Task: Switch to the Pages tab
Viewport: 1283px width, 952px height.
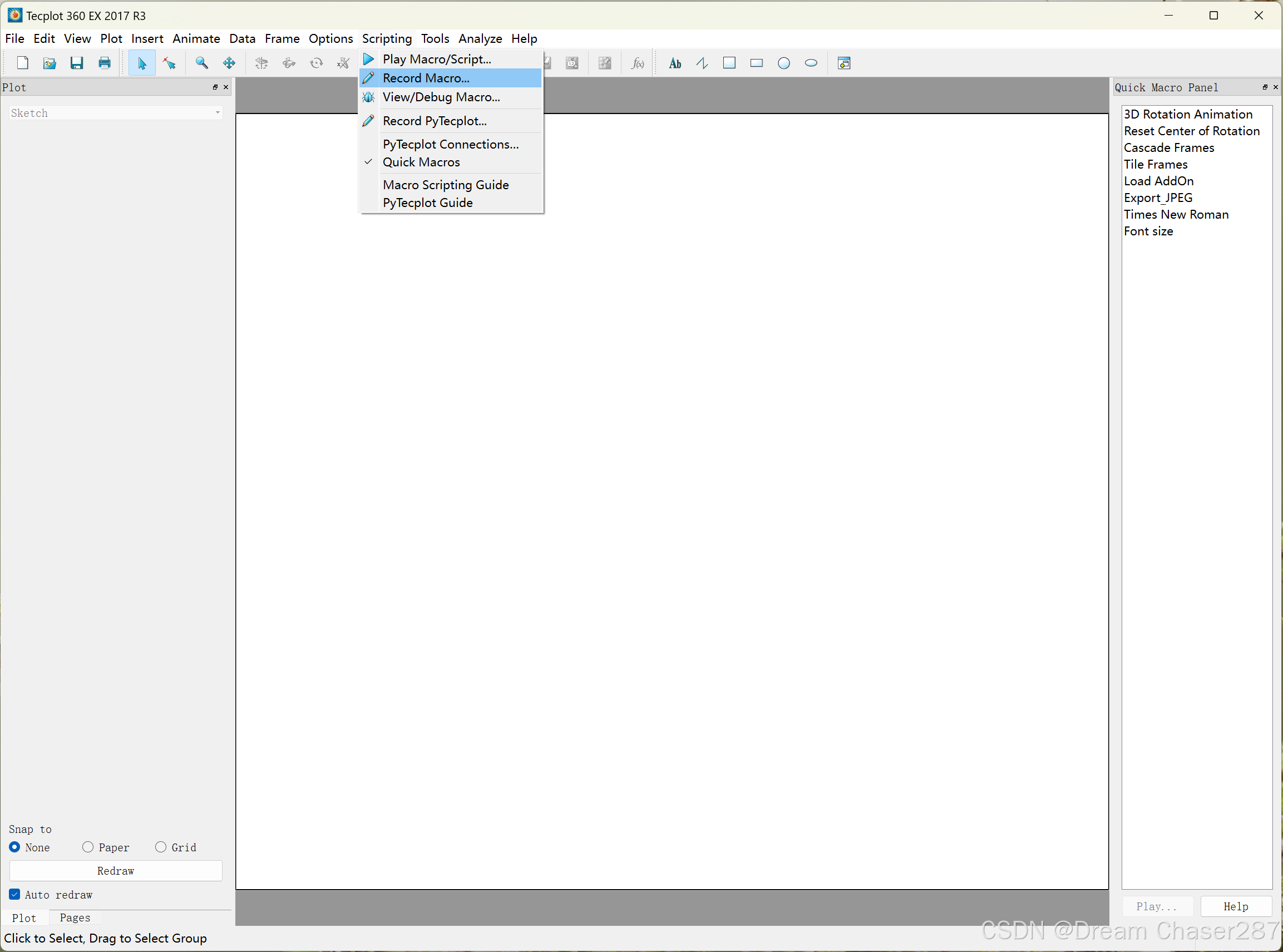Action: [75, 917]
